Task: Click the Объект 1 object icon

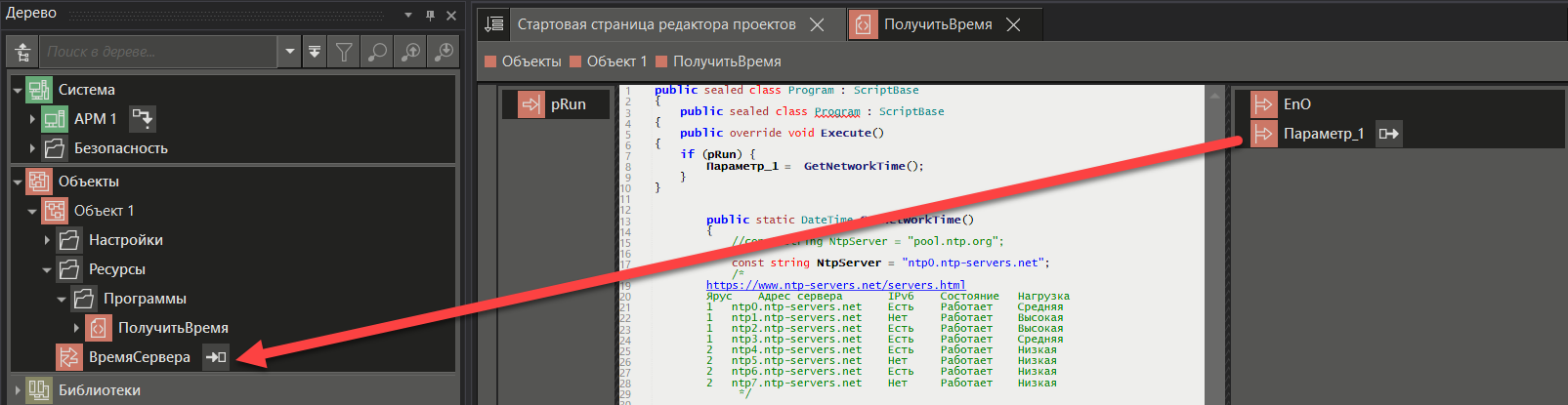Action: 55,211
